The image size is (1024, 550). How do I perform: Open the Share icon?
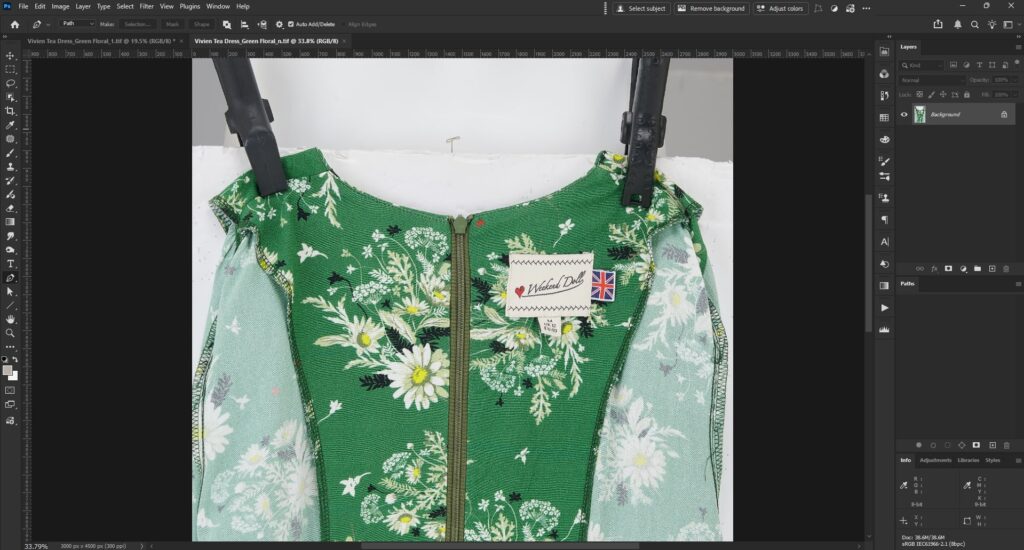(x=938, y=24)
